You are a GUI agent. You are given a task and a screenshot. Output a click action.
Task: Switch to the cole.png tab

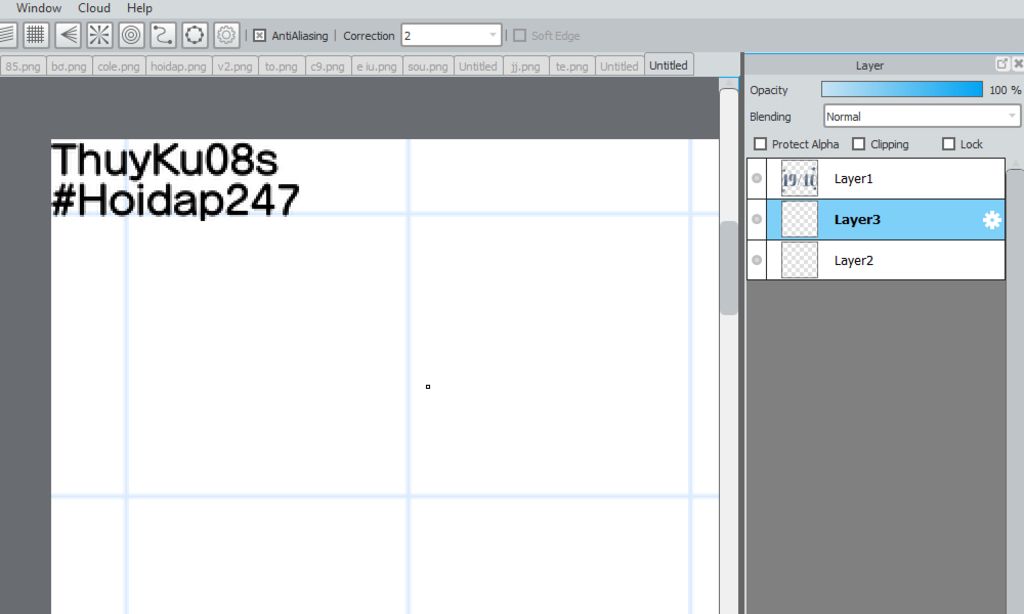[x=118, y=67]
